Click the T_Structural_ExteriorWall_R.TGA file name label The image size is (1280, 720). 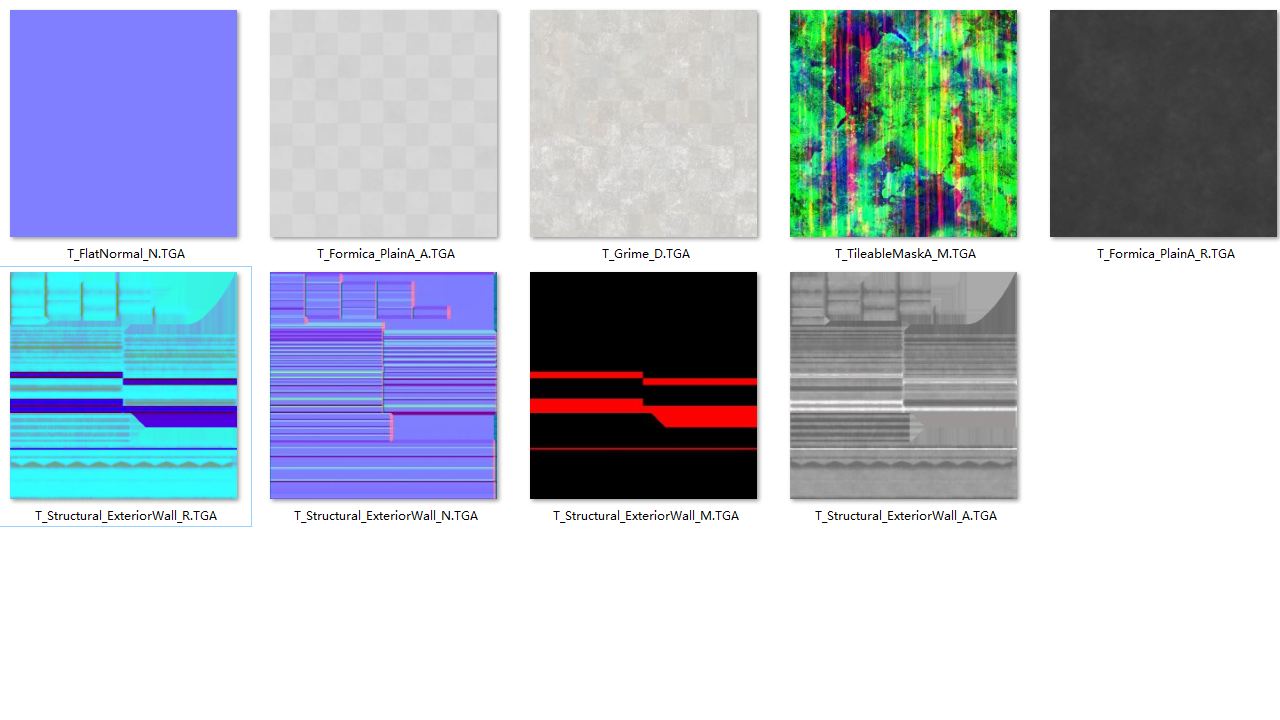(126, 516)
